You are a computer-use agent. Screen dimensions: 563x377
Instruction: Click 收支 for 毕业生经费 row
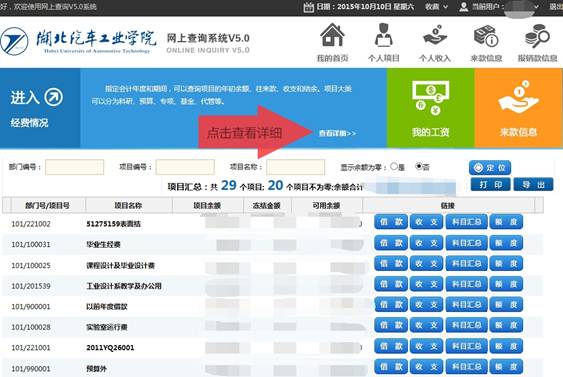(x=426, y=243)
